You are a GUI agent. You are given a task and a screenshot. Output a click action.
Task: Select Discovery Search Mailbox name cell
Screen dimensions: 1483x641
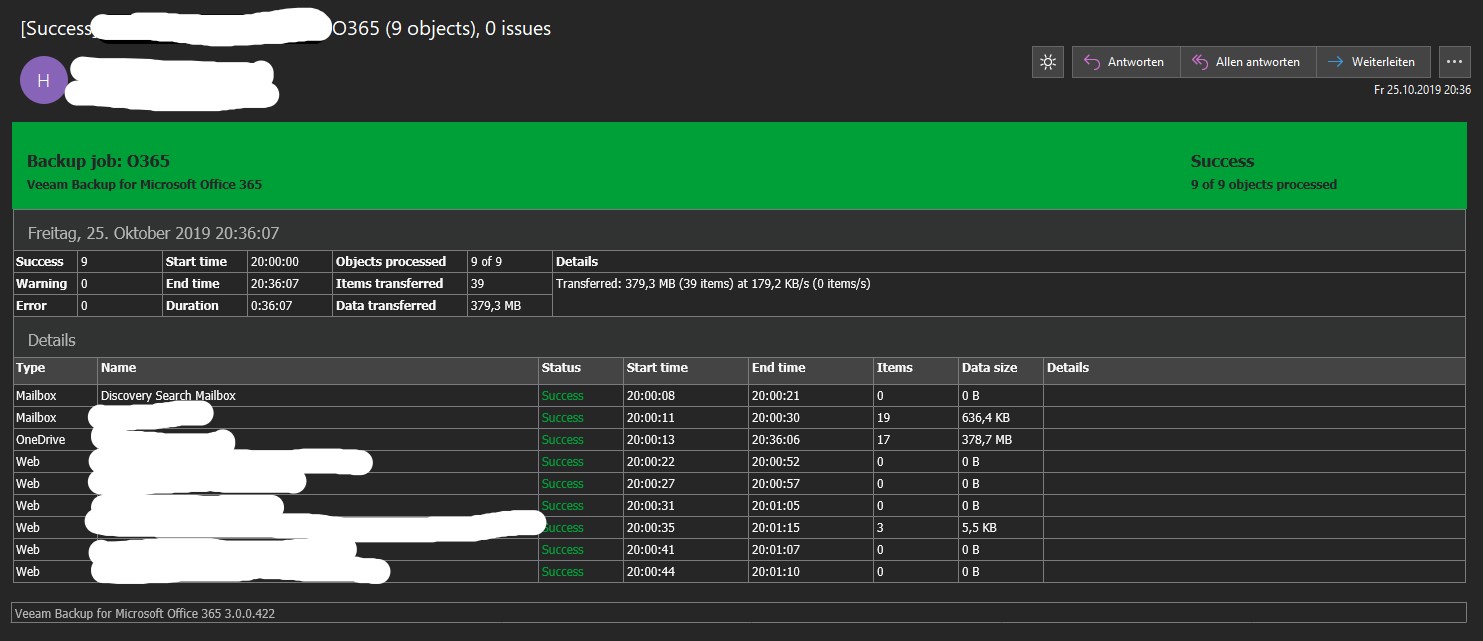tap(168, 396)
